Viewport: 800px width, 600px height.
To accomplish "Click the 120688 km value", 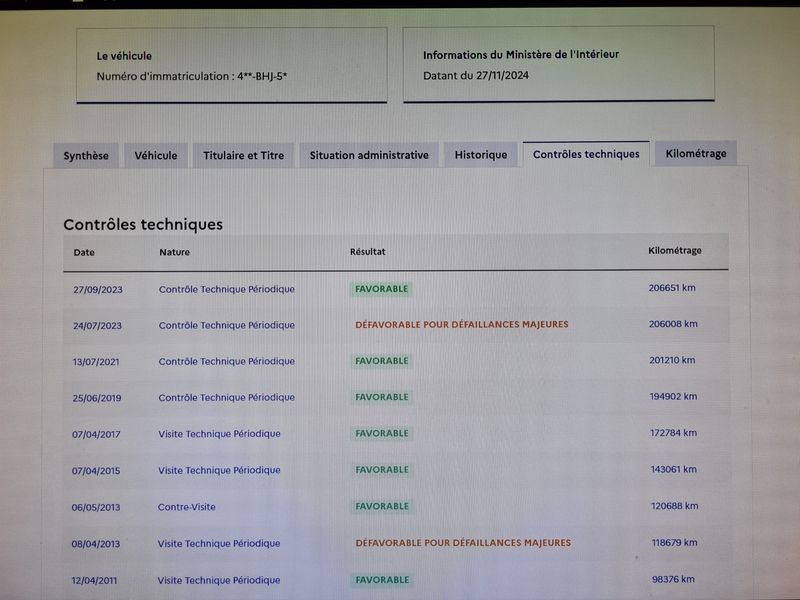I will tap(674, 506).
